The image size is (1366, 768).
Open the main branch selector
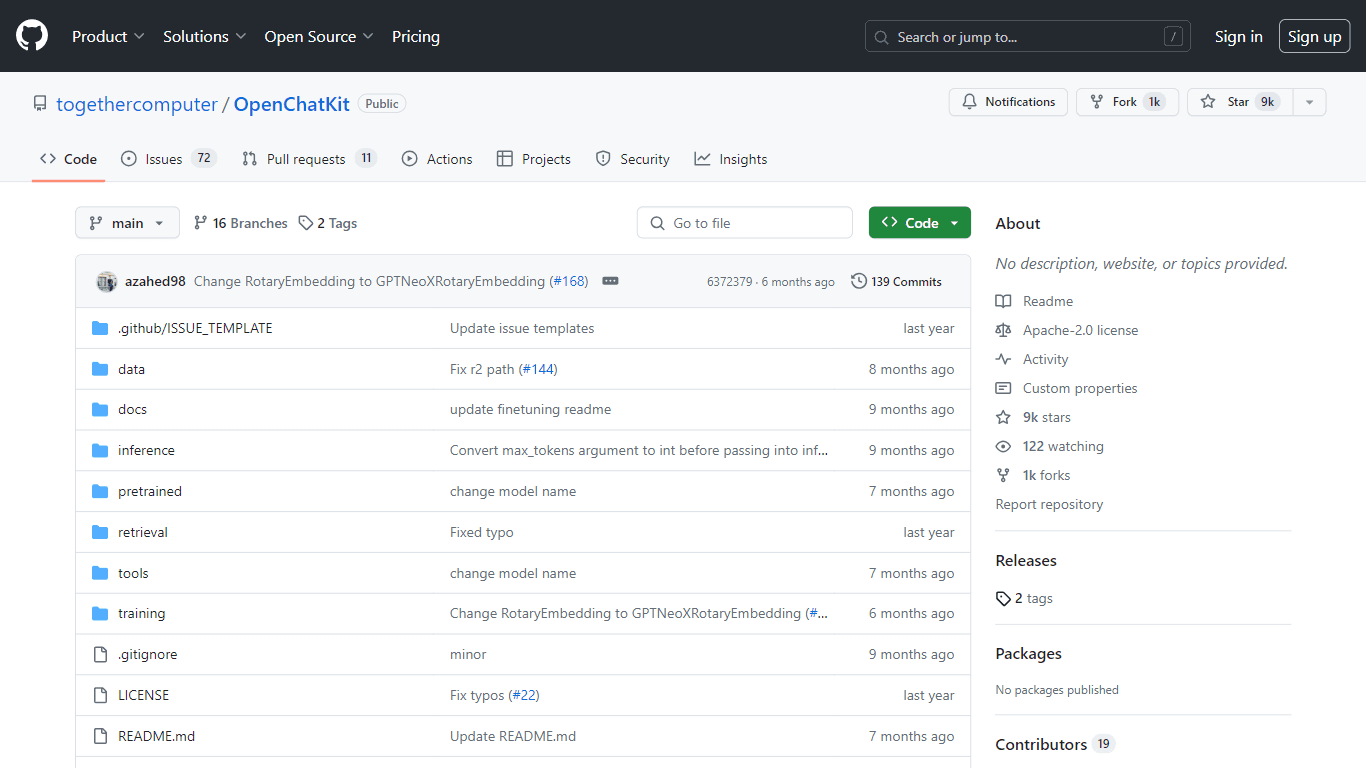point(127,223)
